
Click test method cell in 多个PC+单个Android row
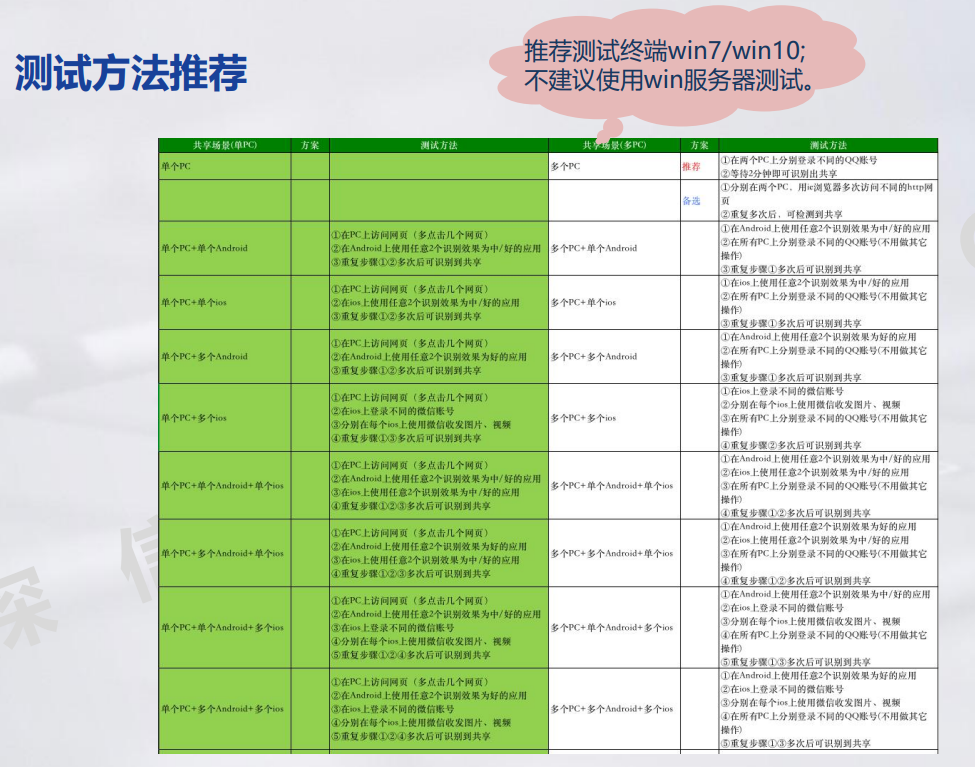[828, 248]
